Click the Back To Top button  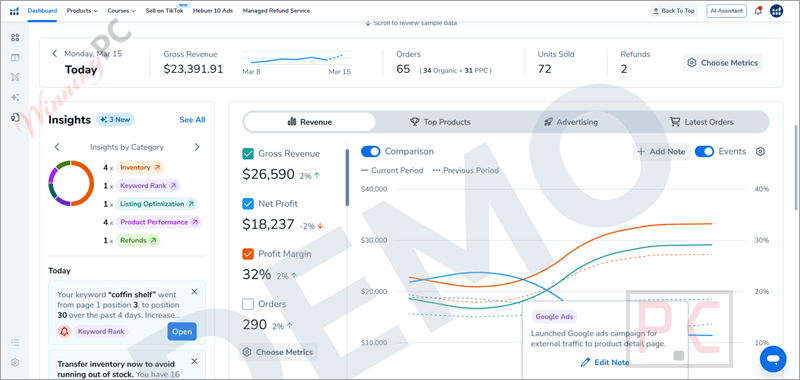[x=673, y=11]
